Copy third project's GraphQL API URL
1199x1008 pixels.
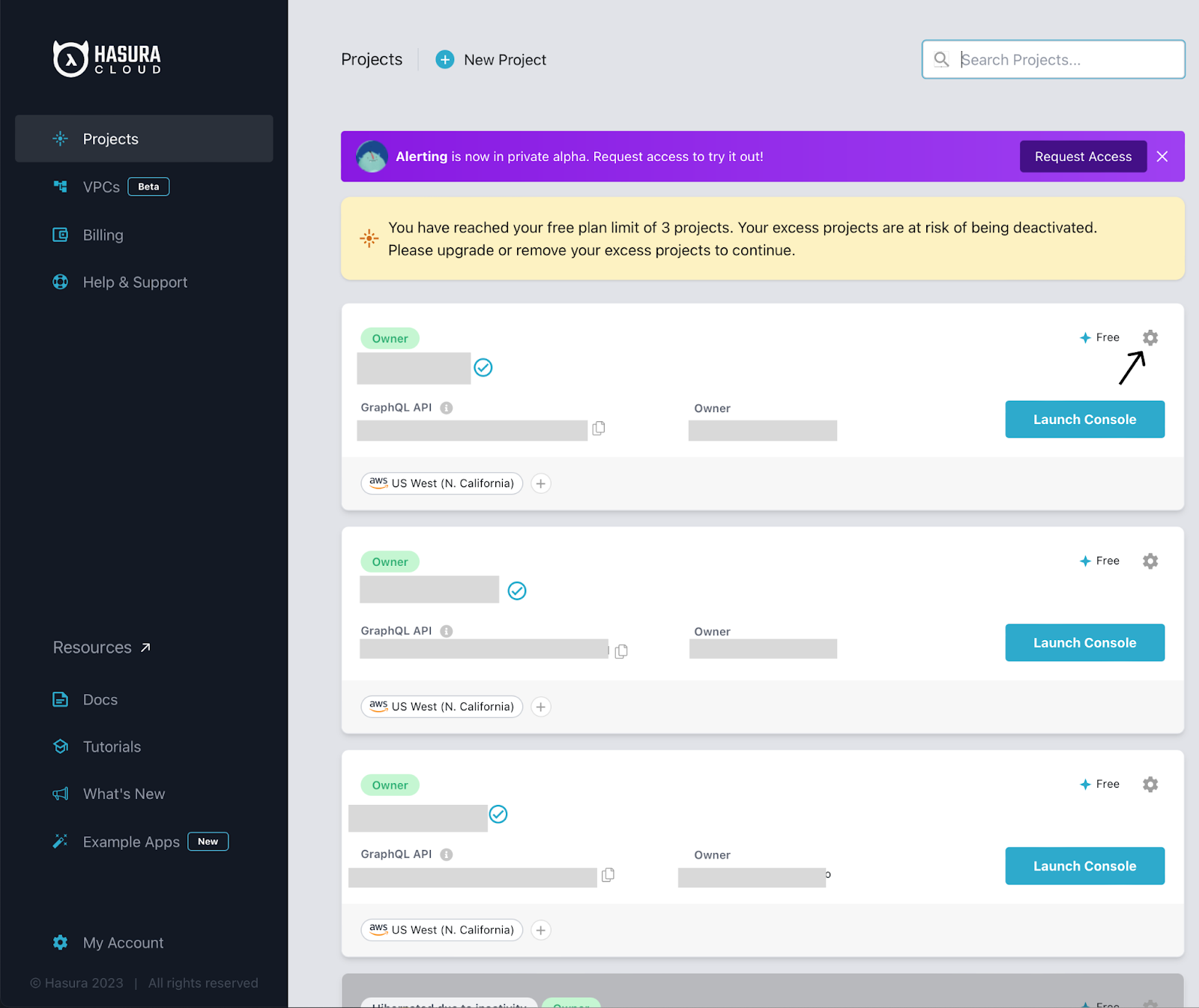(608, 875)
